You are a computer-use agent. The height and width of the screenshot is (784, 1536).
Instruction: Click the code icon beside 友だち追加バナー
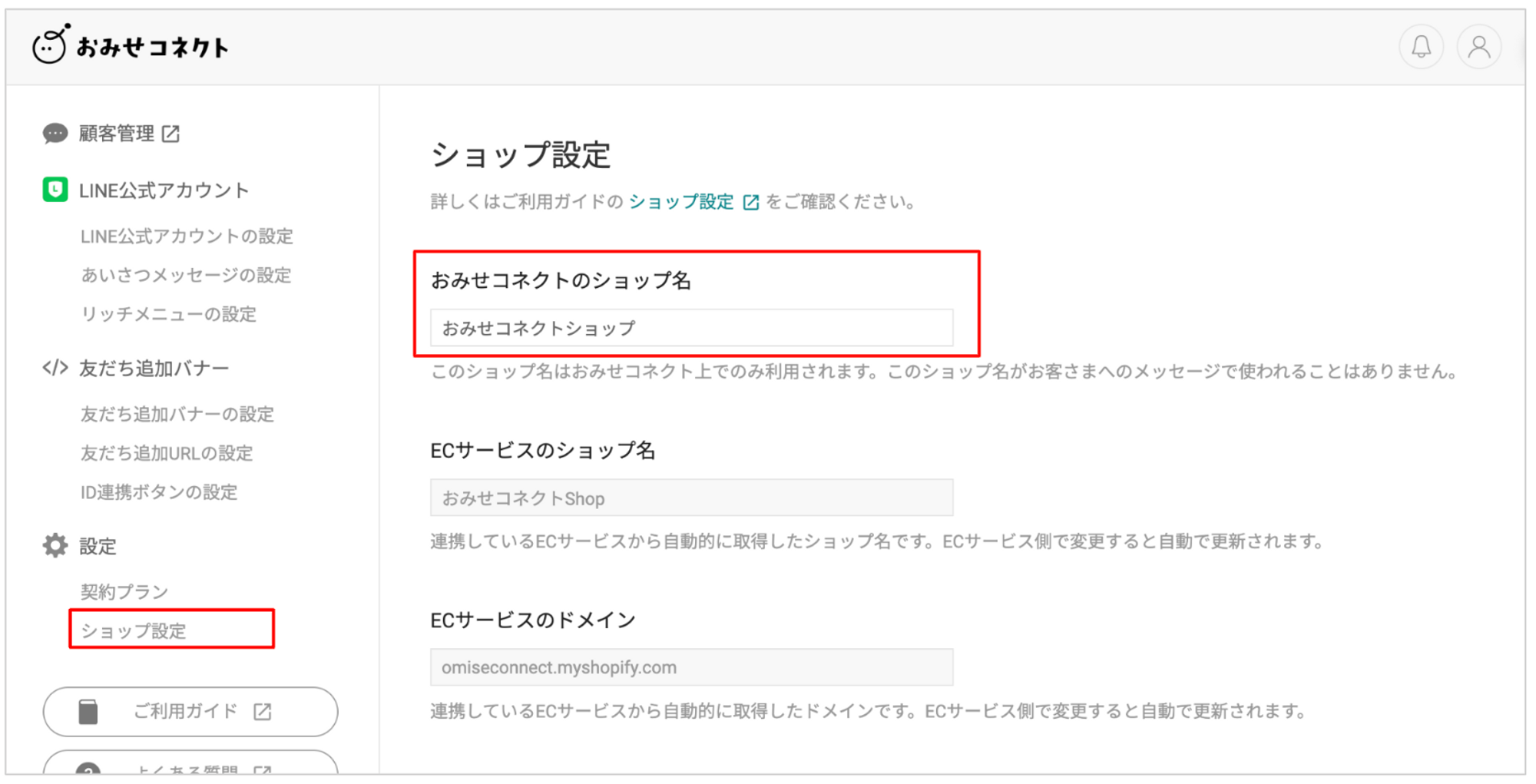(x=55, y=368)
